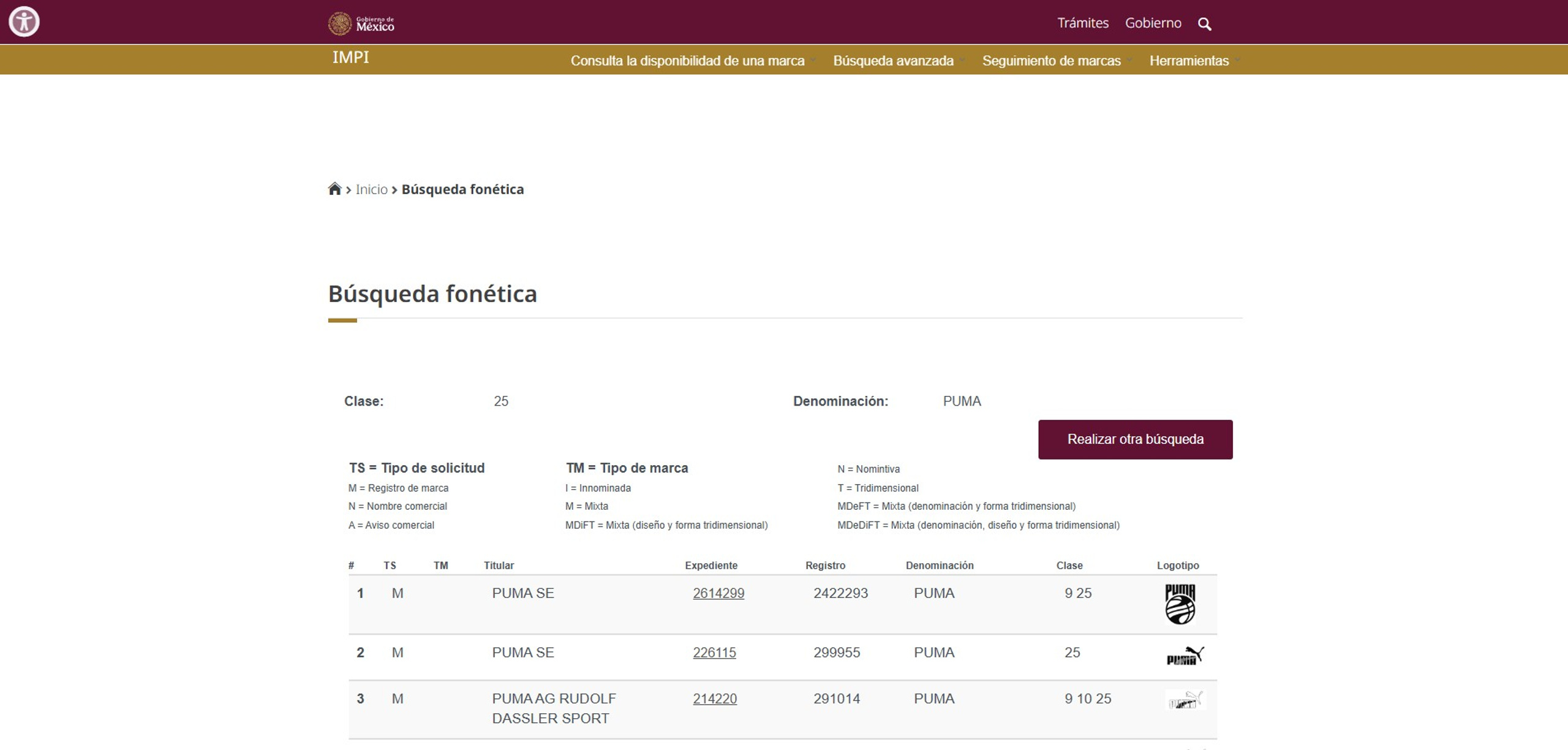Expand Herramientas menu
The height and width of the screenshot is (750, 1568).
coord(1194,61)
